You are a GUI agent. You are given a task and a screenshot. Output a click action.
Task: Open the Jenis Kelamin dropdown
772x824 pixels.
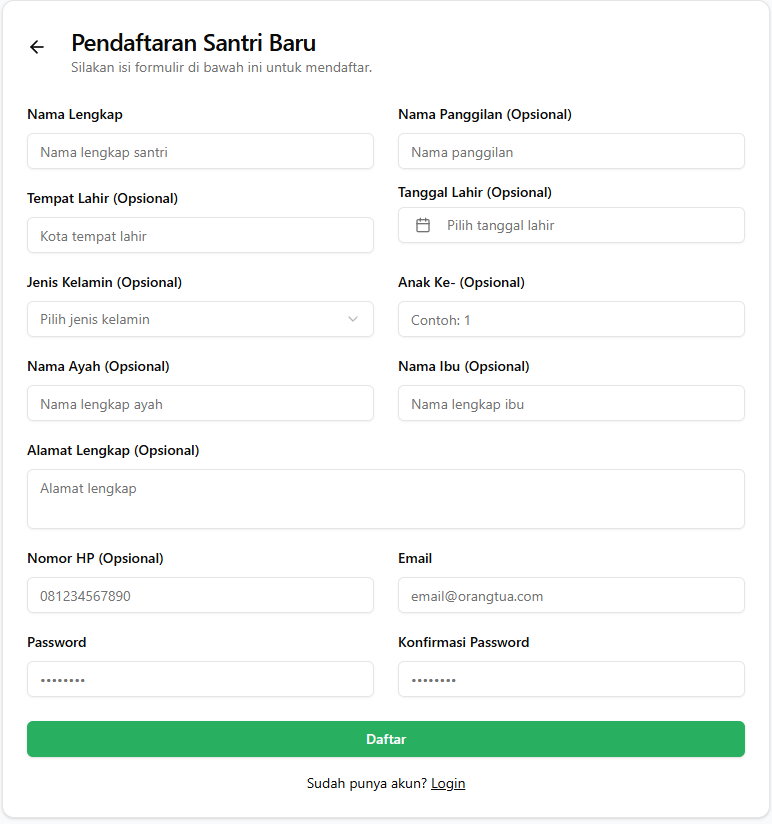pos(200,319)
